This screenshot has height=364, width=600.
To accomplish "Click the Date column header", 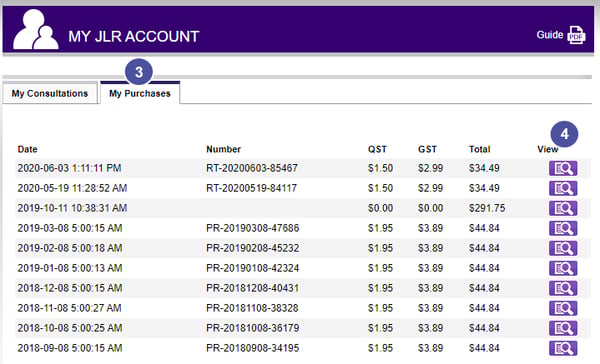I will (x=27, y=149).
